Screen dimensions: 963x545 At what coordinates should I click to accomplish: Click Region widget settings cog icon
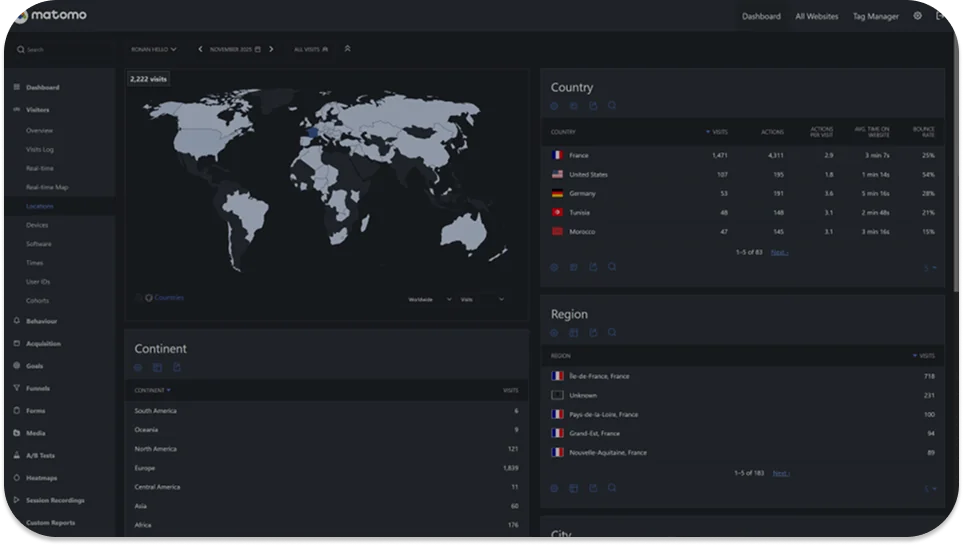[x=555, y=332]
